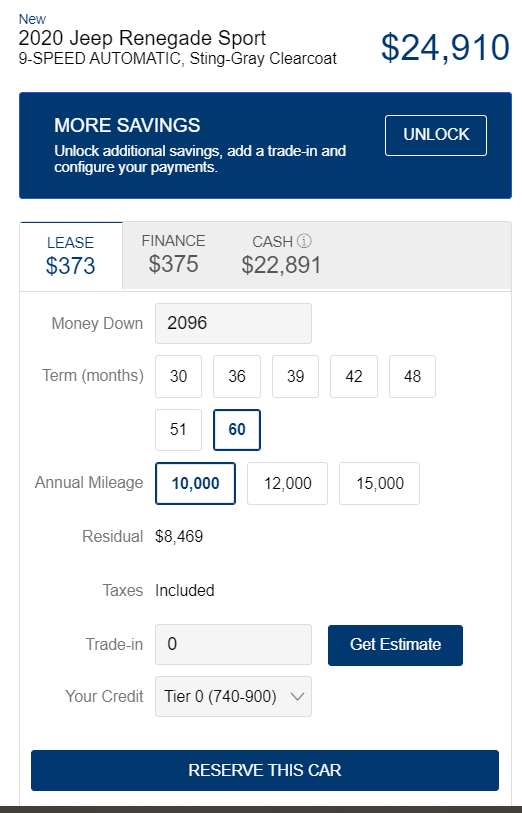Select 10,000 annual mileage option
The width and height of the screenshot is (522, 813).
coord(195,483)
